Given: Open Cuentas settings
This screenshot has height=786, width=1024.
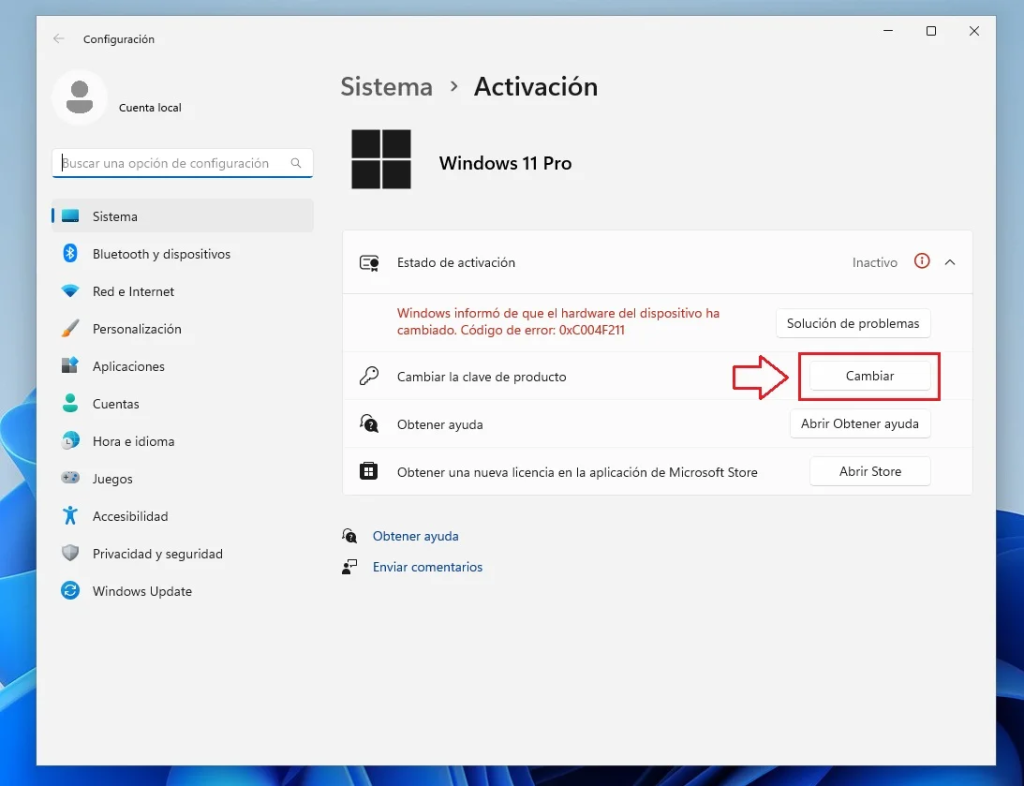Looking at the screenshot, I should tap(182, 404).
